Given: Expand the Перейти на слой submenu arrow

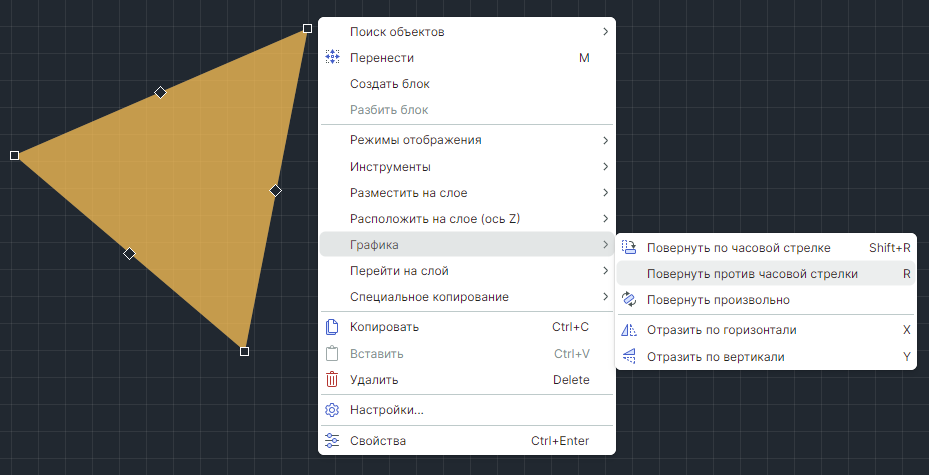Looking at the screenshot, I should click(605, 271).
